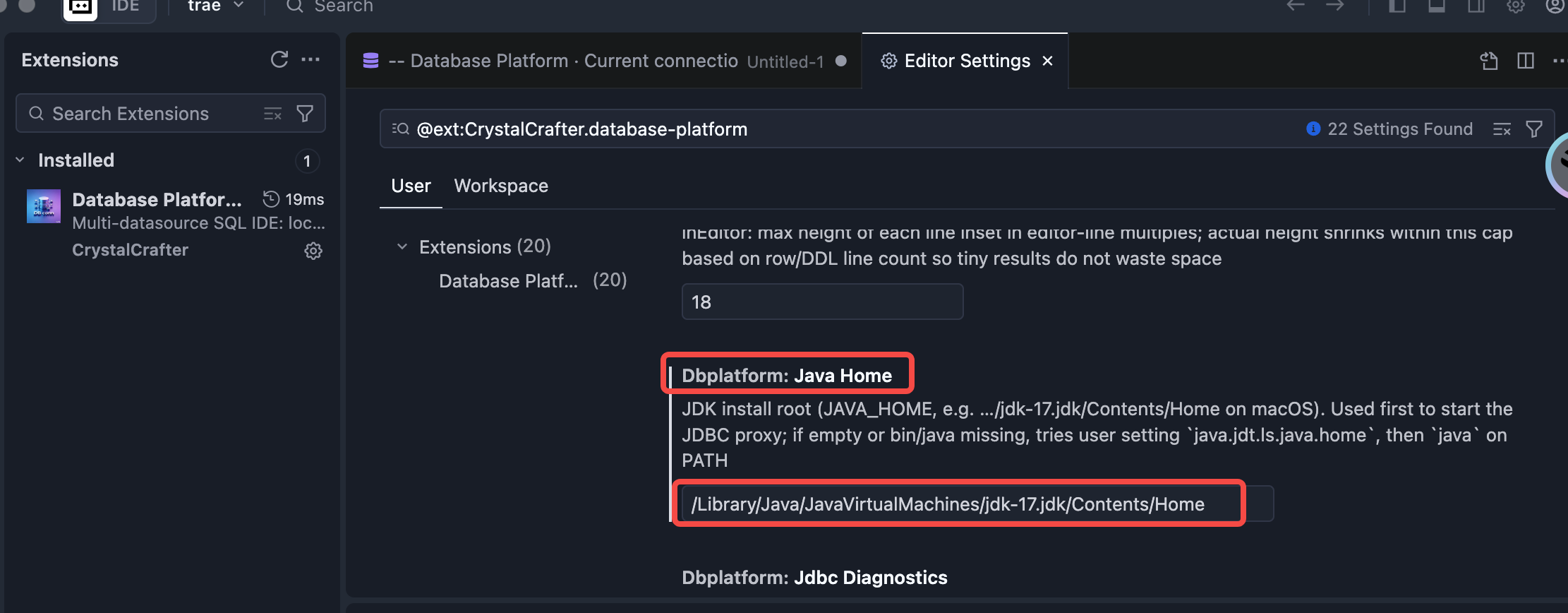The width and height of the screenshot is (1568, 613).
Task: Open Database Platform extension manage gear
Action: pyautogui.click(x=313, y=251)
